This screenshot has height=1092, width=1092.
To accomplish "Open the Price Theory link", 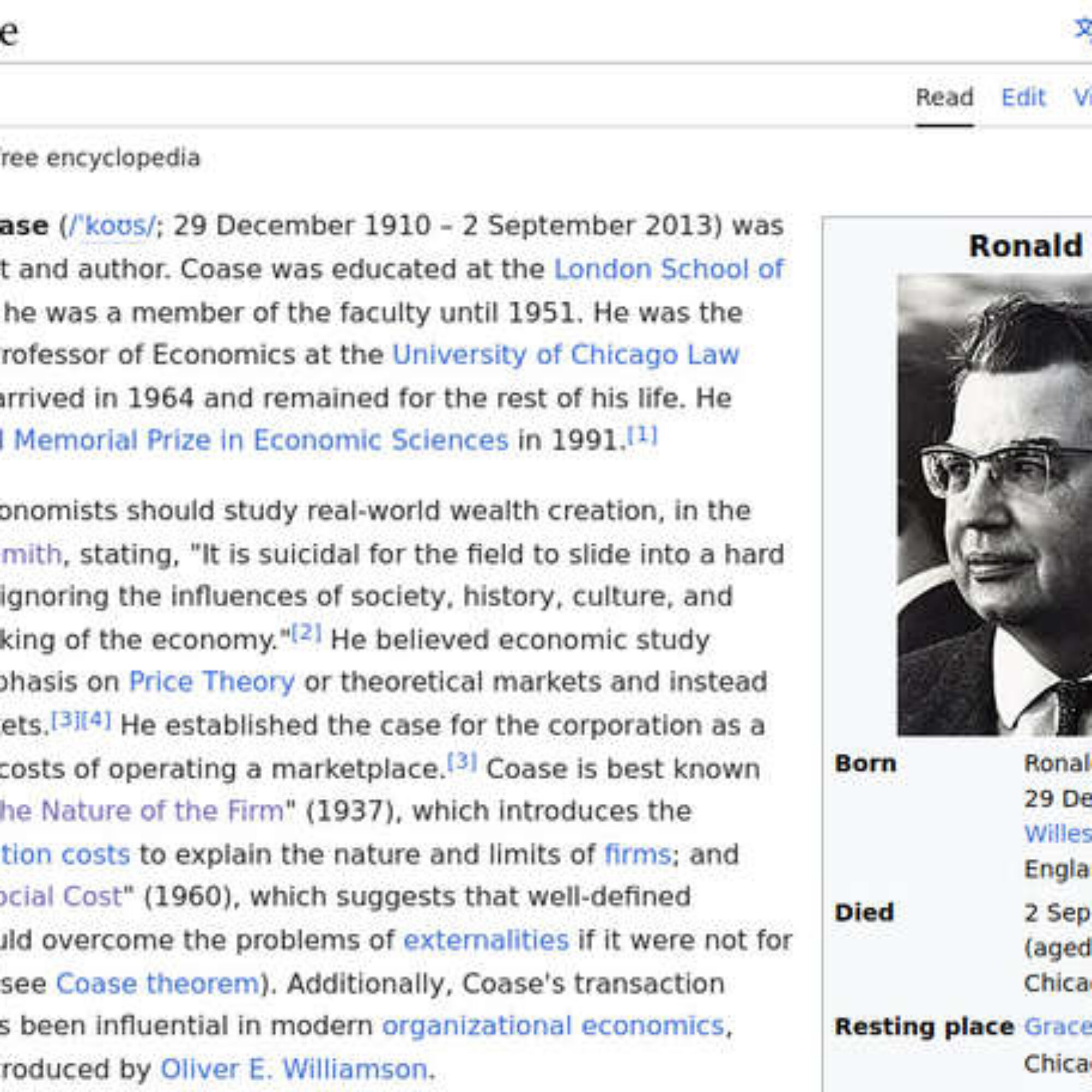I will pyautogui.click(x=212, y=681).
